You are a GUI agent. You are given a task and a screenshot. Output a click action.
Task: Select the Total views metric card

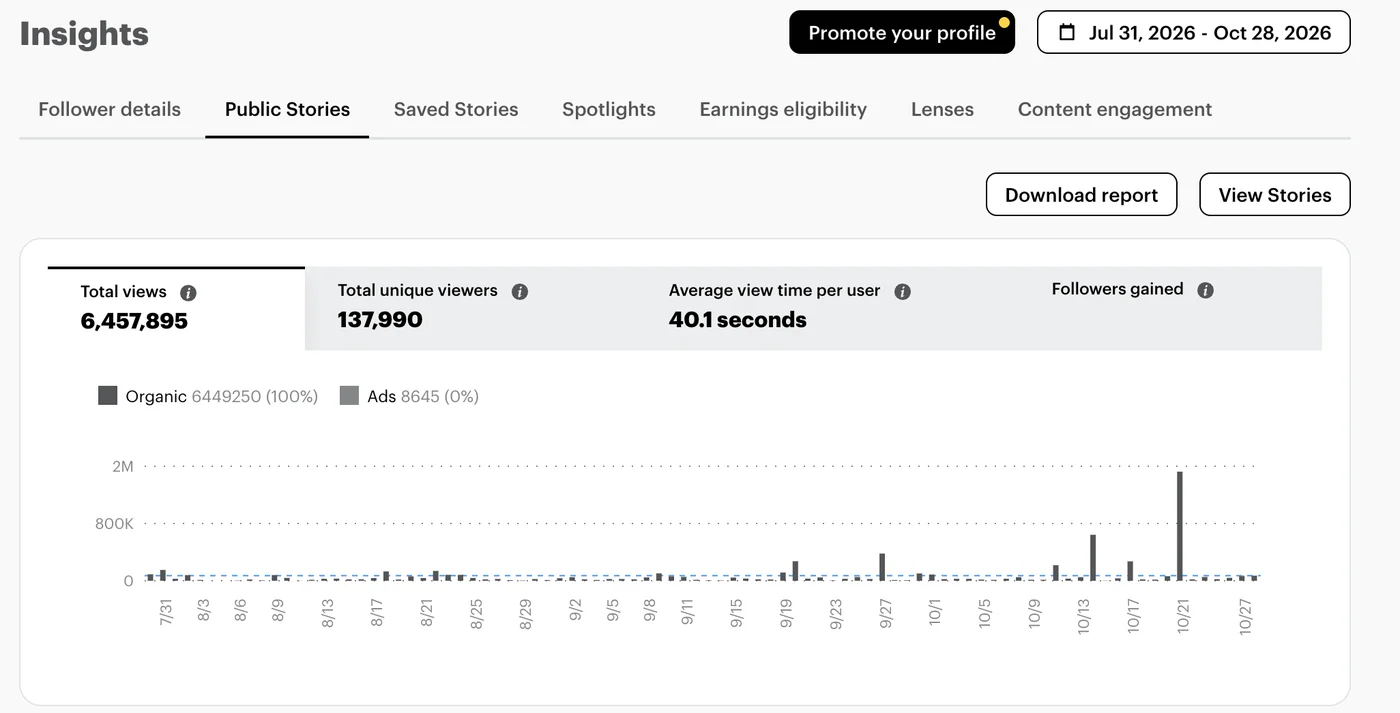[x=176, y=308]
